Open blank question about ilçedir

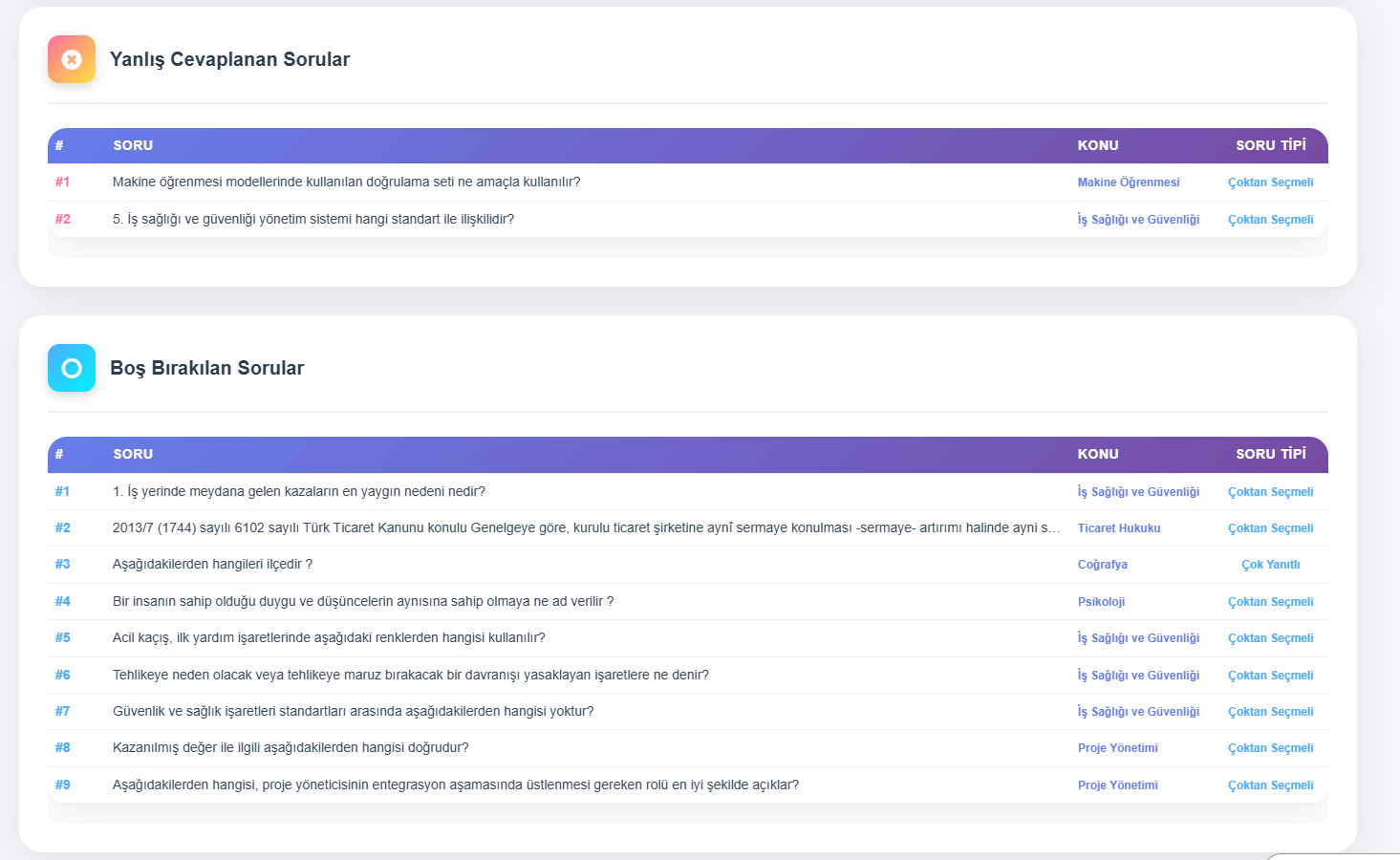point(212,564)
